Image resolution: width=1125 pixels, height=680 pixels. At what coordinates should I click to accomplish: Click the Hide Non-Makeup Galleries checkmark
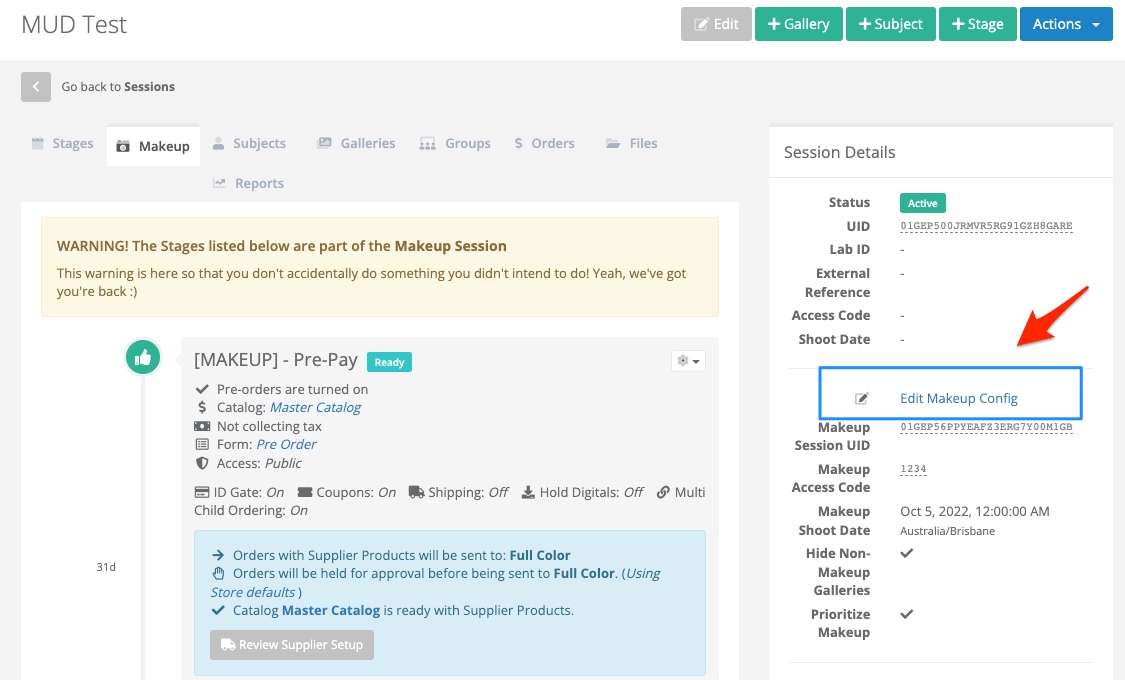(x=907, y=553)
